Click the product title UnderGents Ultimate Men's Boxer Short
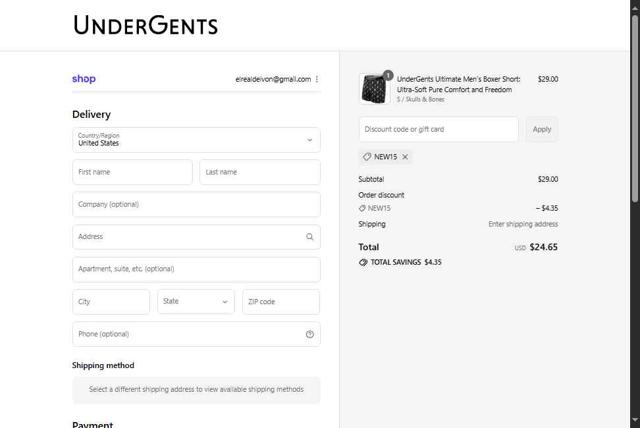This screenshot has height=428, width=640. click(458, 84)
